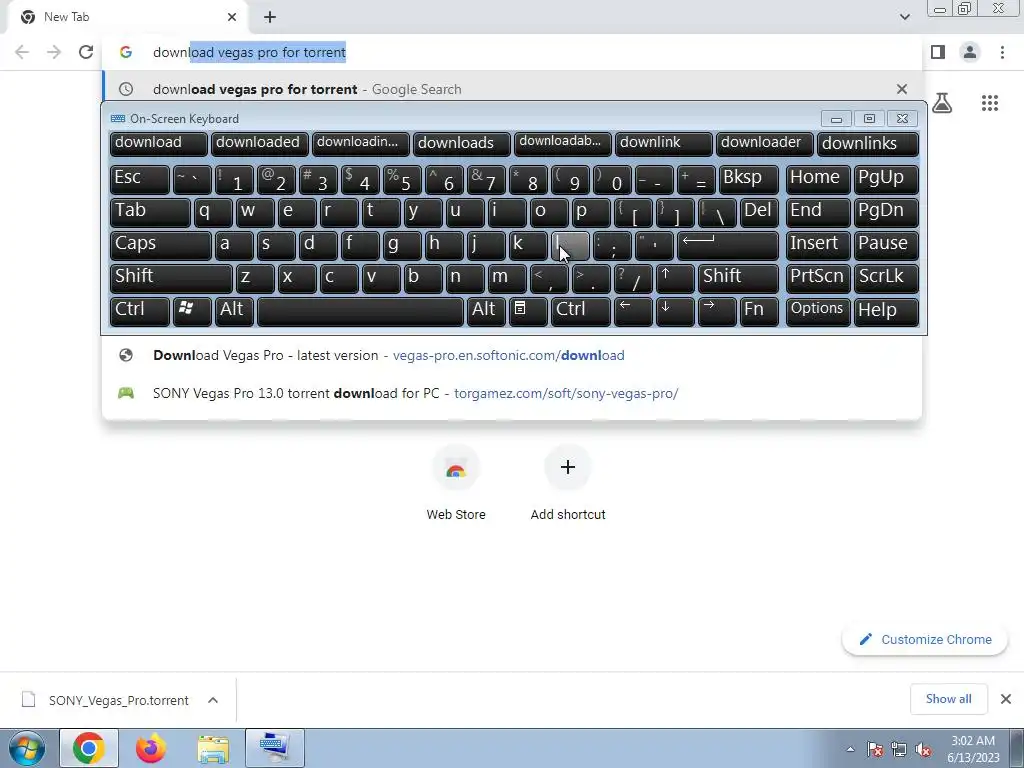Screen dimensions: 1024x768
Task: Click the Add shortcut tile
Action: coord(568,483)
